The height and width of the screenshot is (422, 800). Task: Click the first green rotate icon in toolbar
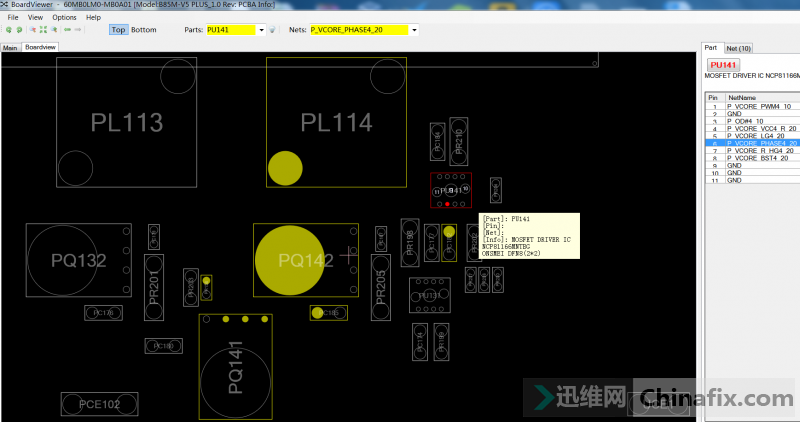click(7, 30)
